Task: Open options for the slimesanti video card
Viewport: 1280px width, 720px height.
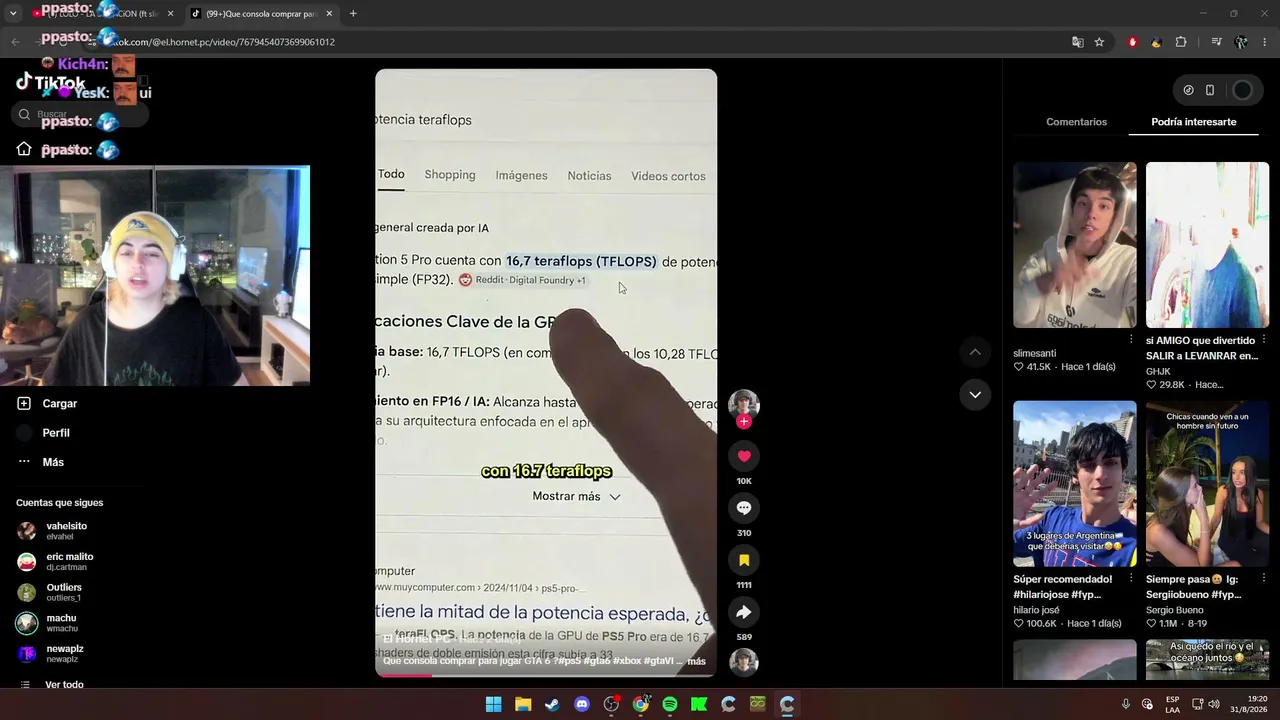Action: click(x=1131, y=340)
